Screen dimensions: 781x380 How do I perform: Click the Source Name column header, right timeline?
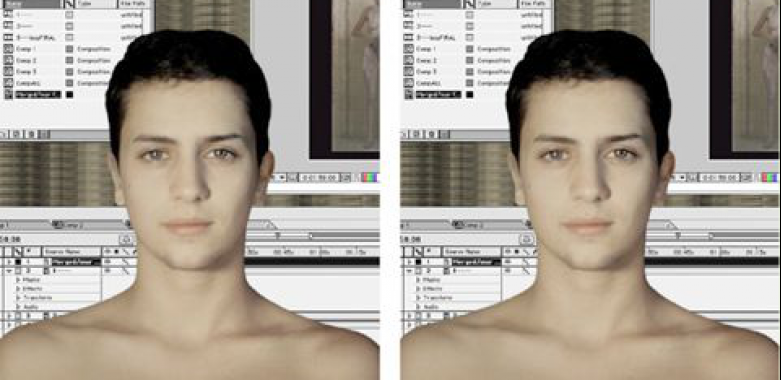[473, 252]
